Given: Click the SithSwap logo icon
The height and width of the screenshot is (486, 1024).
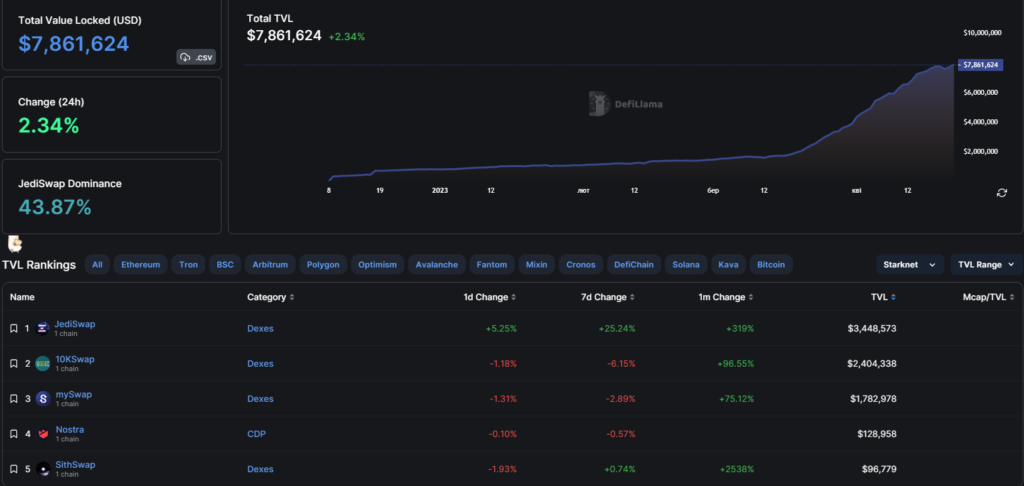Looking at the screenshot, I should click(x=42, y=469).
